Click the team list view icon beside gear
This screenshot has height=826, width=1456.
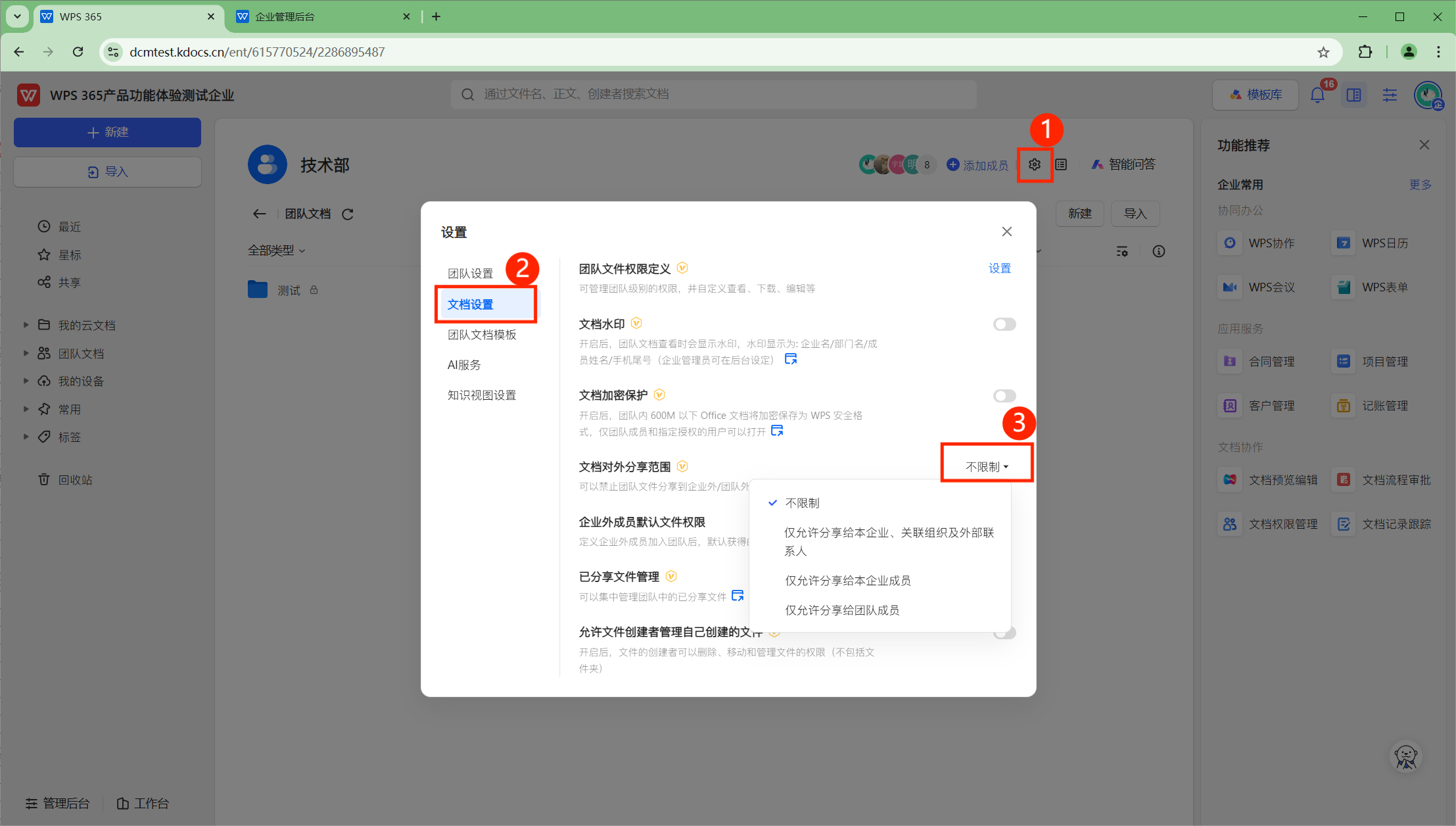tap(1061, 164)
